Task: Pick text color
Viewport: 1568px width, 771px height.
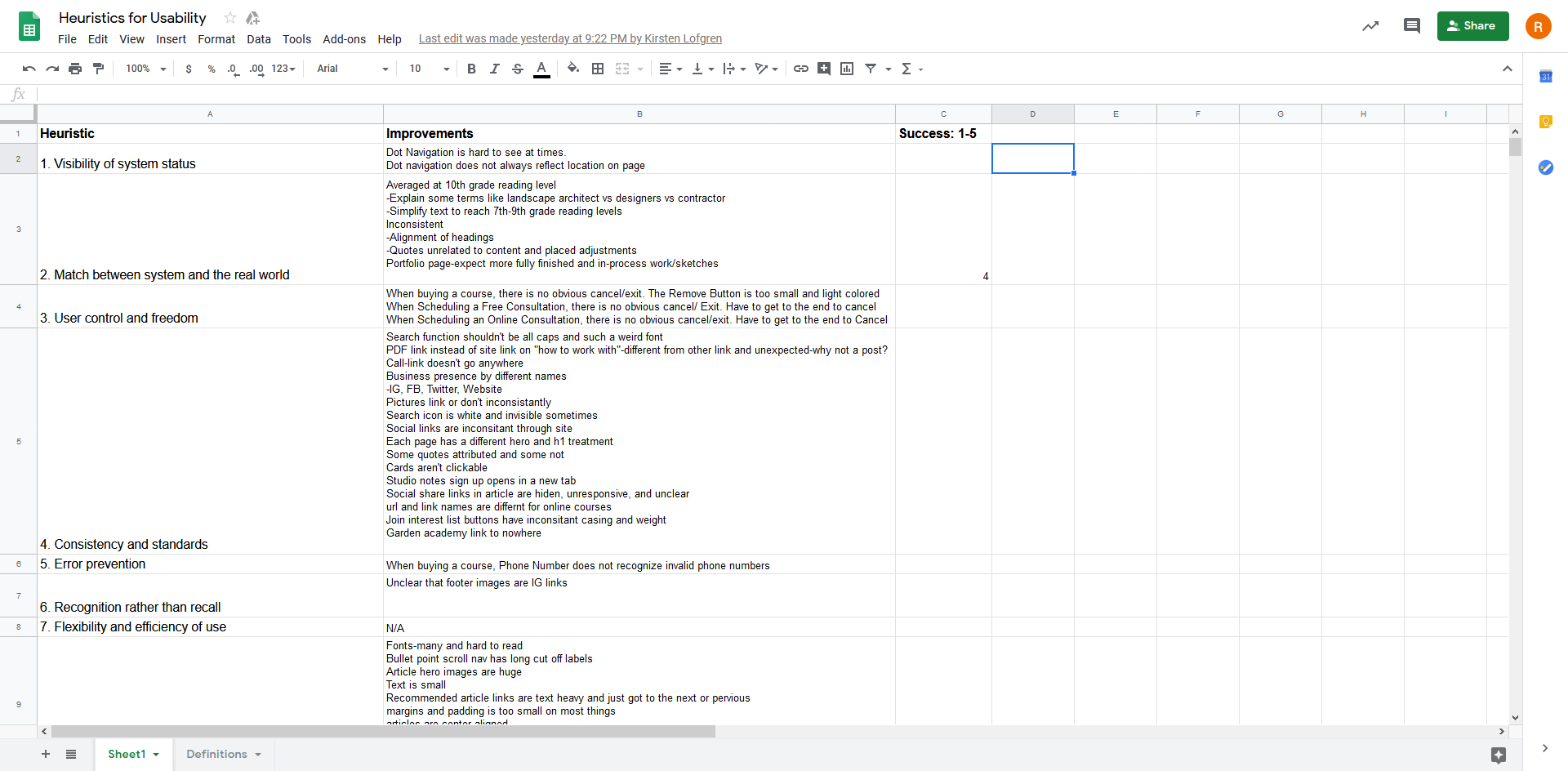Action: 541,69
